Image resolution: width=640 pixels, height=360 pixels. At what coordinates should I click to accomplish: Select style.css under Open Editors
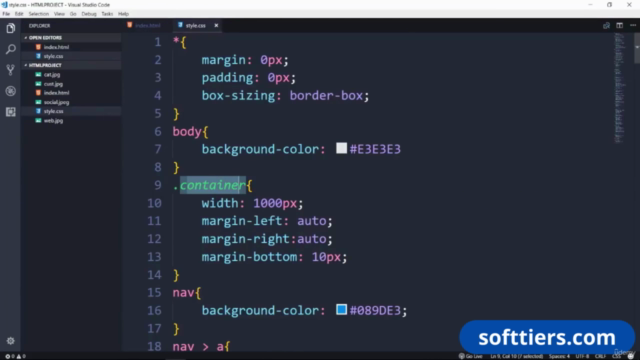click(x=71, y=56)
